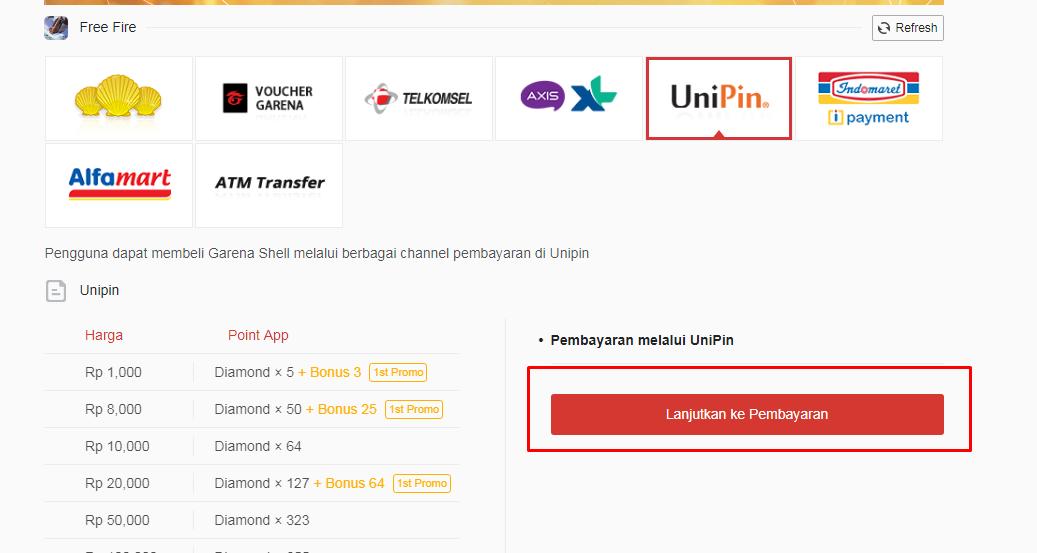The height and width of the screenshot is (553, 1037).
Task: Click 1st Promo badge on Diamond x 5
Action: coord(398,372)
